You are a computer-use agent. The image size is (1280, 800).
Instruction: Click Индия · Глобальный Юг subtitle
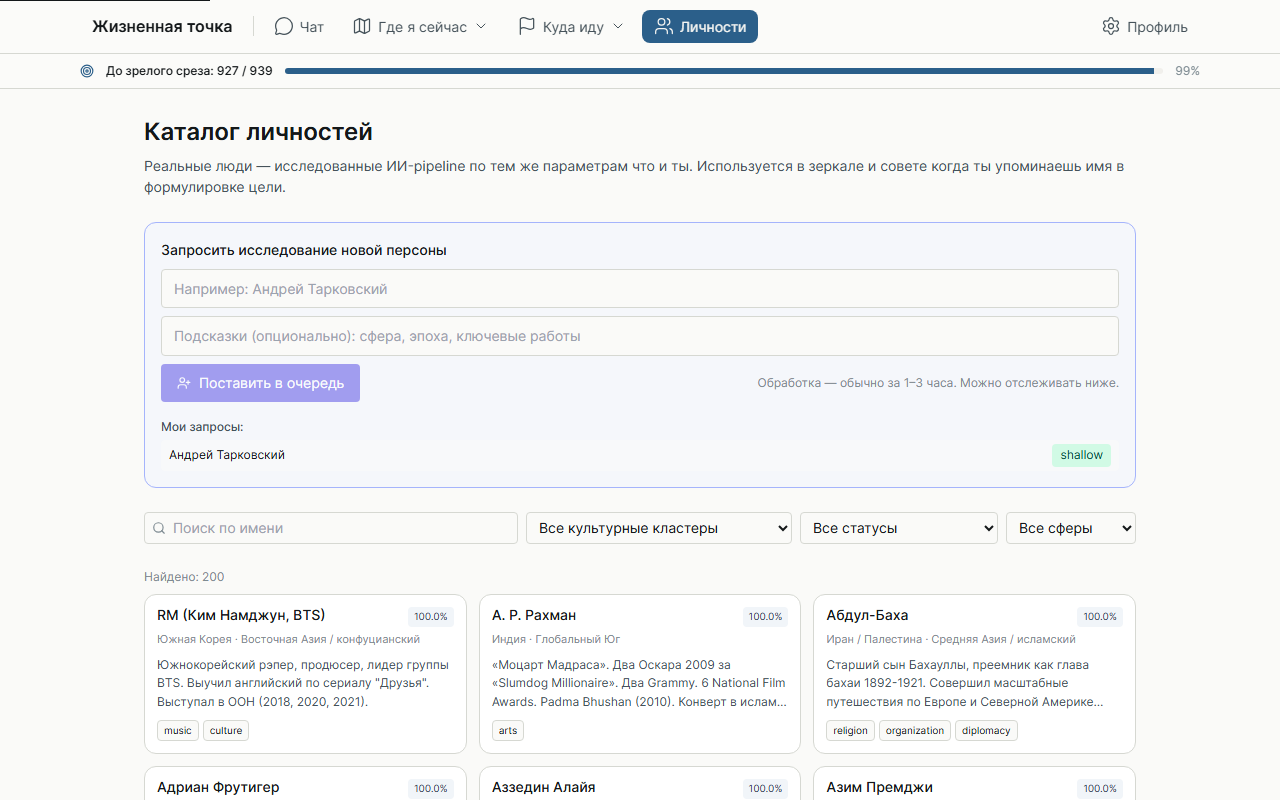557,639
